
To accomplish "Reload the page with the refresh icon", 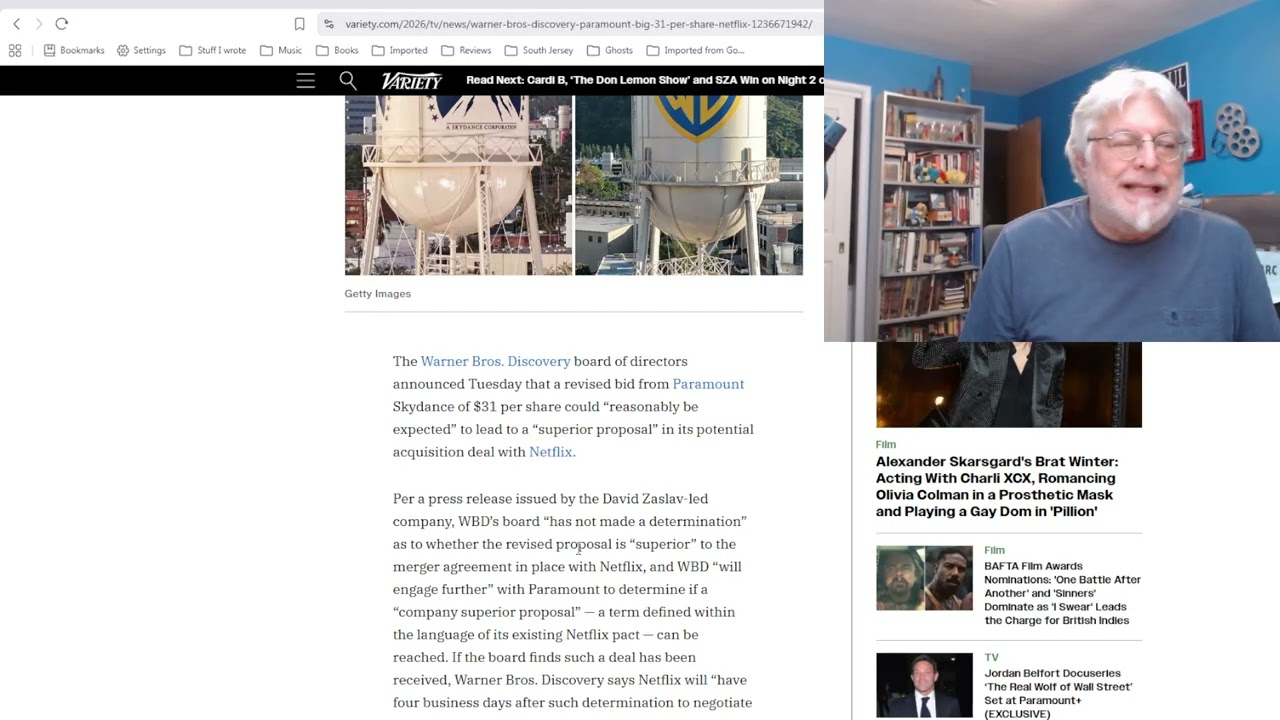I will point(62,24).
